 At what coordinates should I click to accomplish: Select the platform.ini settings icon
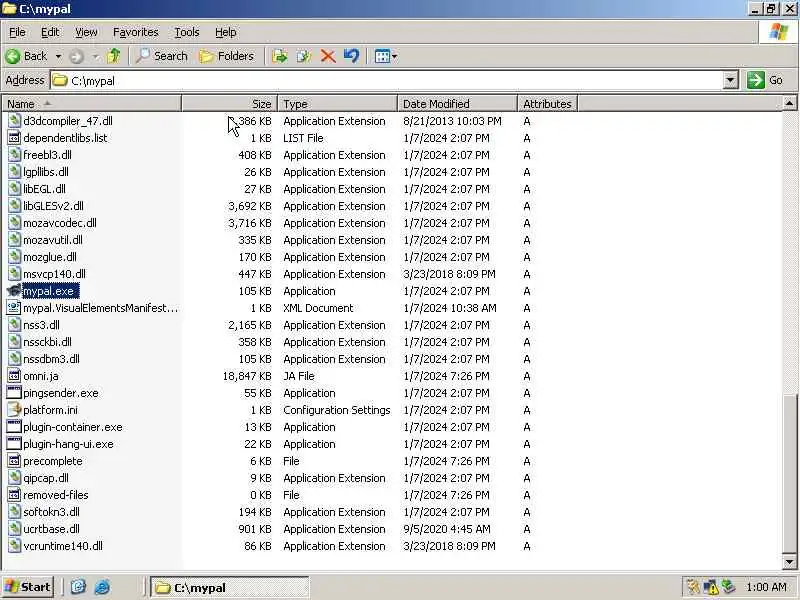14,410
